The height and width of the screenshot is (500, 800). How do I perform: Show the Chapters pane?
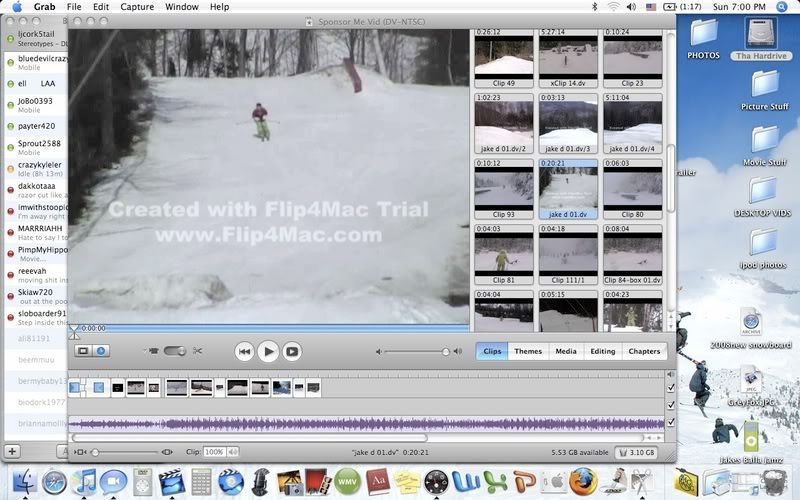point(643,351)
